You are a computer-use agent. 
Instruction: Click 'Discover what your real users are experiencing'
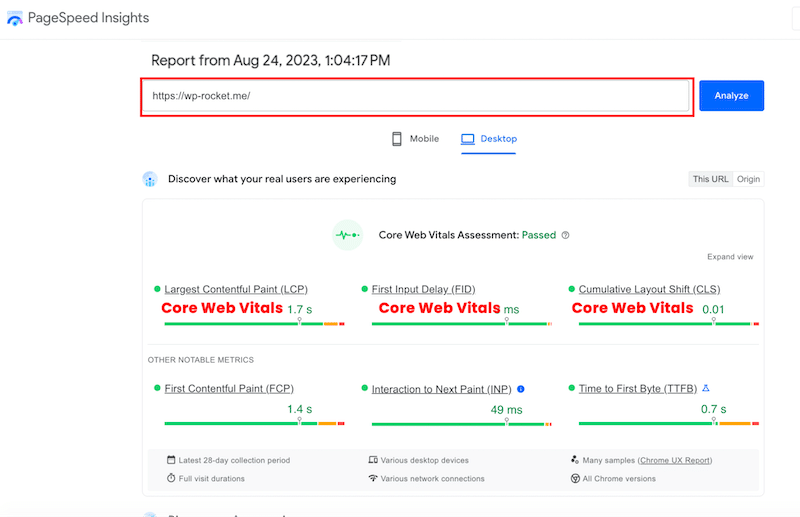[282, 179]
